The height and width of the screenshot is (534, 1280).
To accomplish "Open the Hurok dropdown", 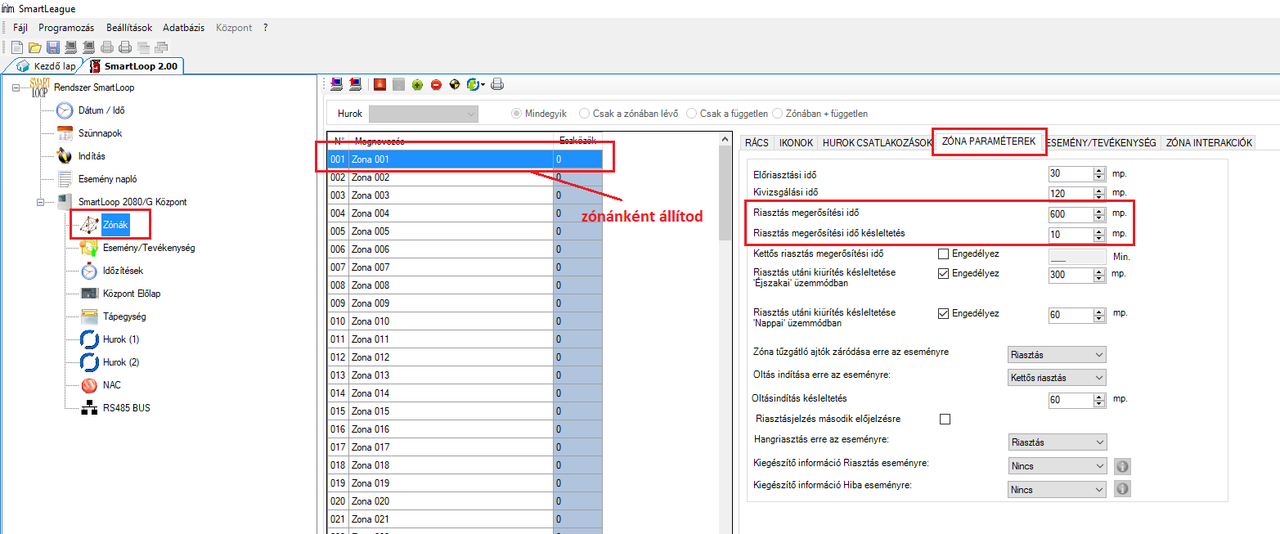I will (424, 114).
